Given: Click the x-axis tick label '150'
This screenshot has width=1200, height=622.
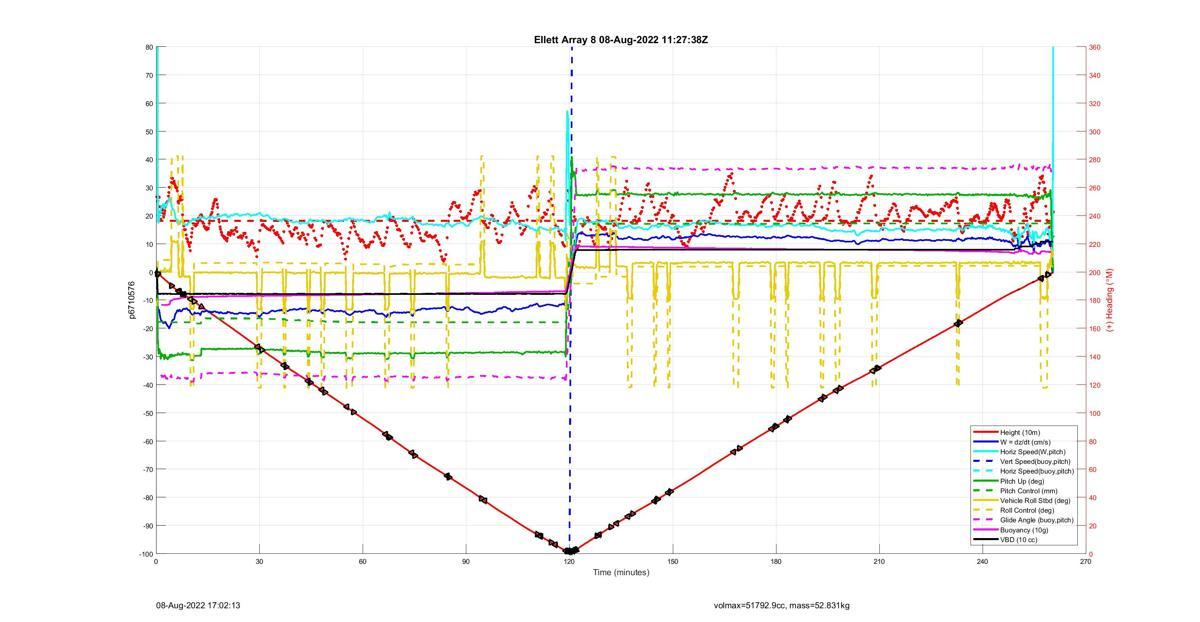Looking at the screenshot, I should [x=673, y=562].
